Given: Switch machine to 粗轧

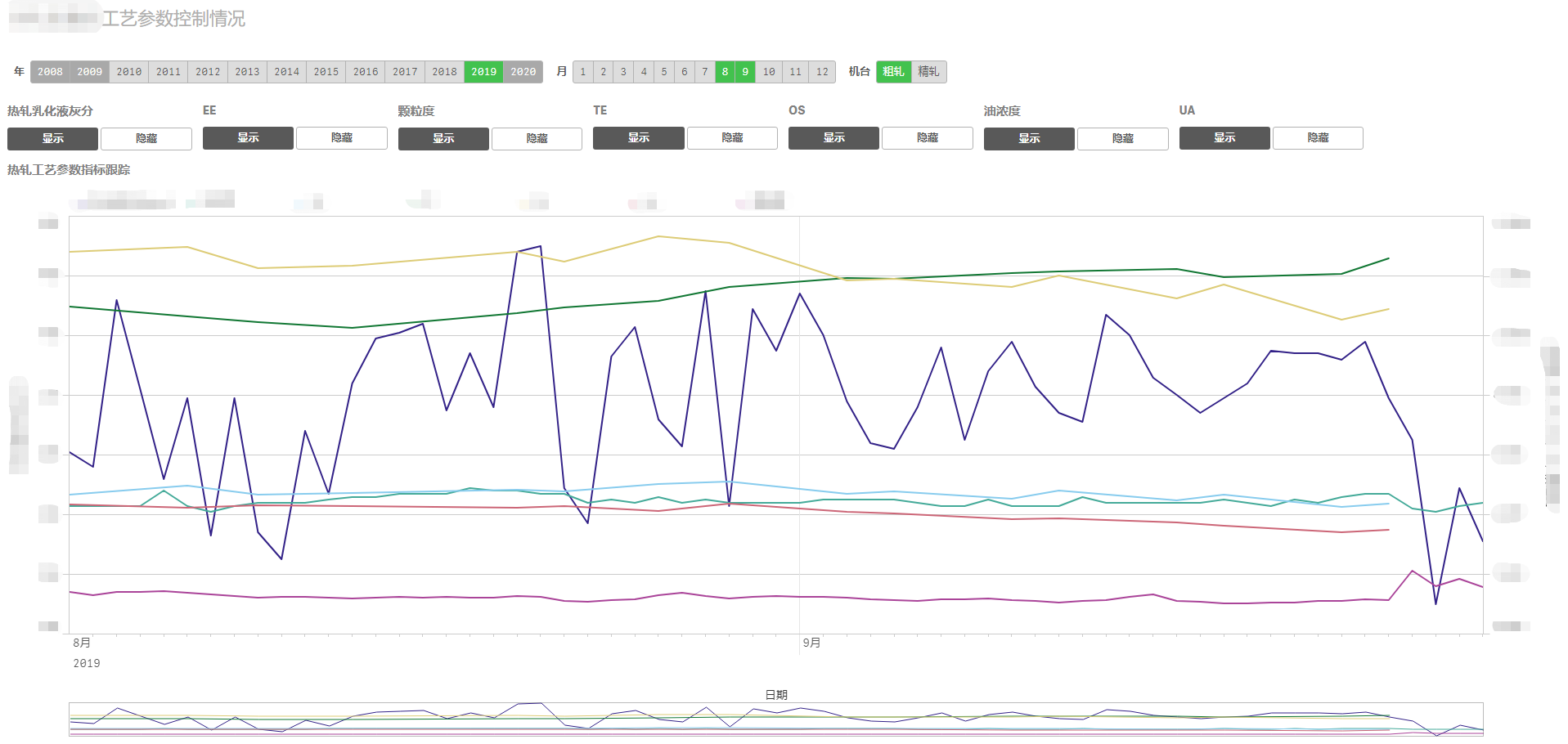Looking at the screenshot, I should pyautogui.click(x=893, y=72).
